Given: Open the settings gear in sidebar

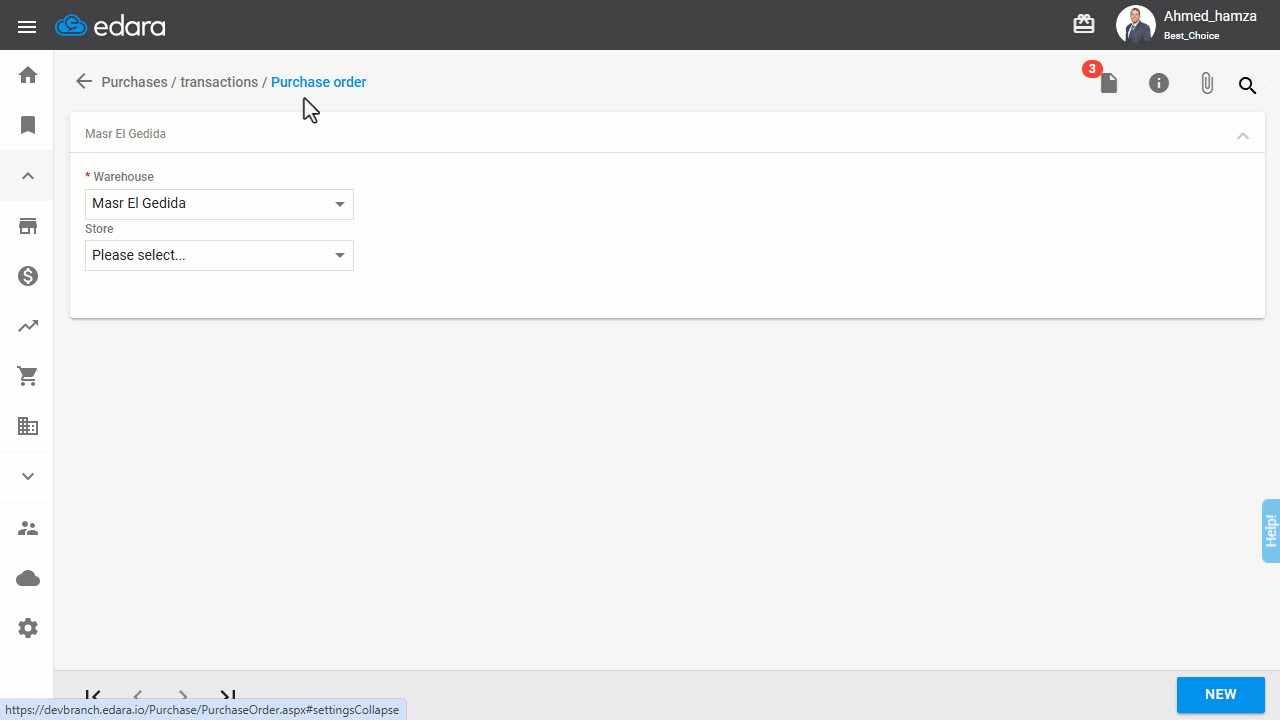Looking at the screenshot, I should pyautogui.click(x=28, y=628).
